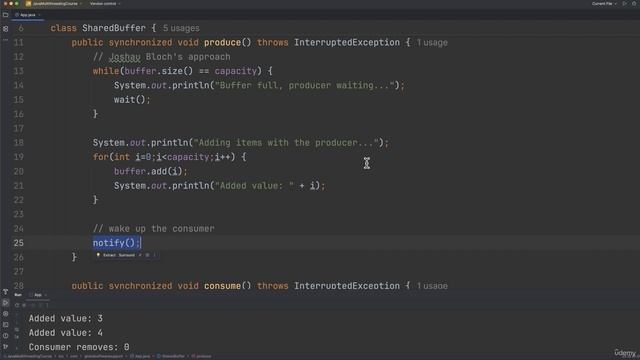Image resolution: width=640 pixels, height=360 pixels.
Task: Click the '1 usage' hint beside produce()
Action: coord(432,42)
